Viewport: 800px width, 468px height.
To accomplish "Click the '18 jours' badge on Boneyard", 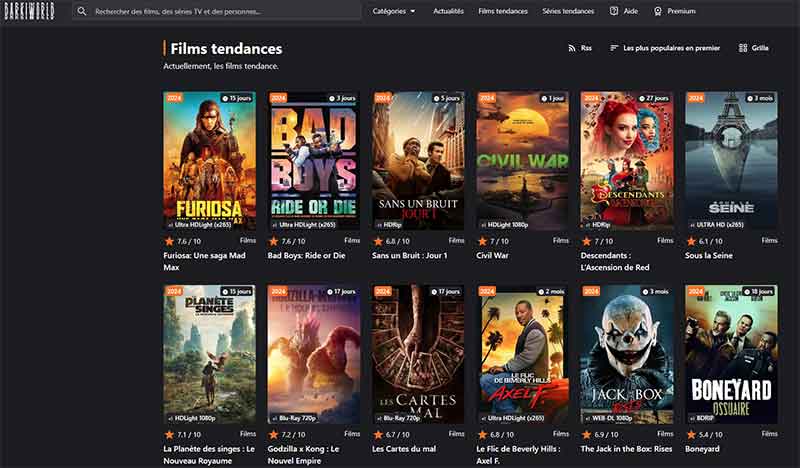I will click(x=759, y=291).
